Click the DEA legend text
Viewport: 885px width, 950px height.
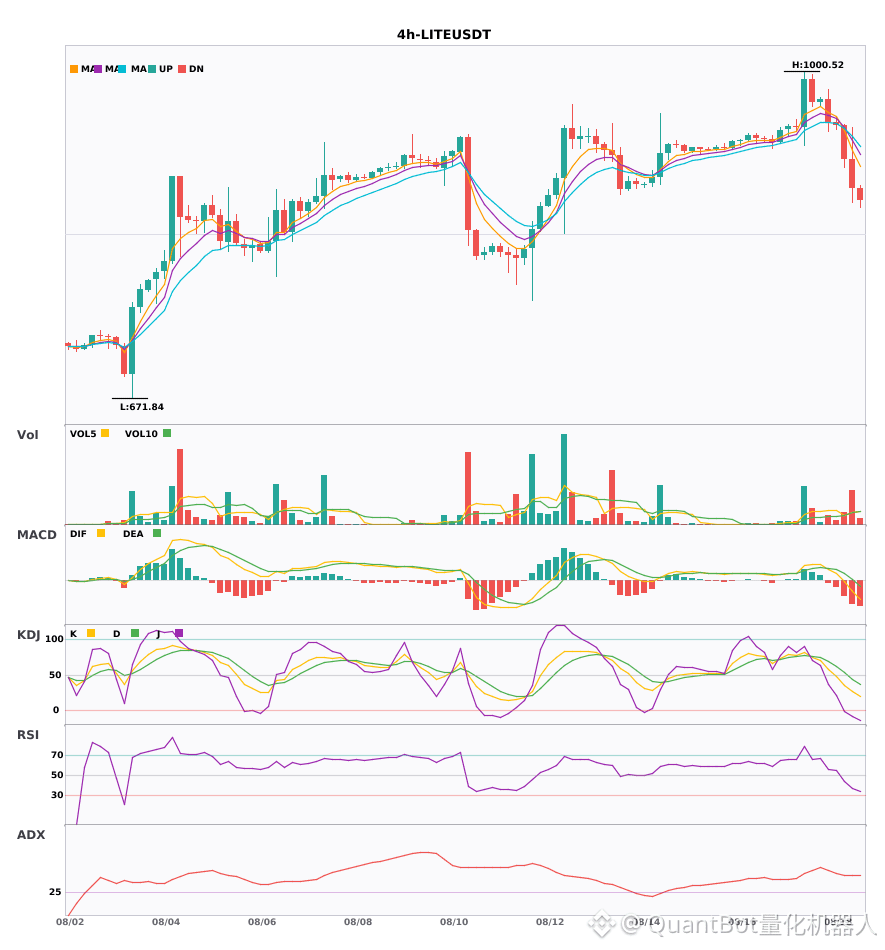[x=133, y=534]
